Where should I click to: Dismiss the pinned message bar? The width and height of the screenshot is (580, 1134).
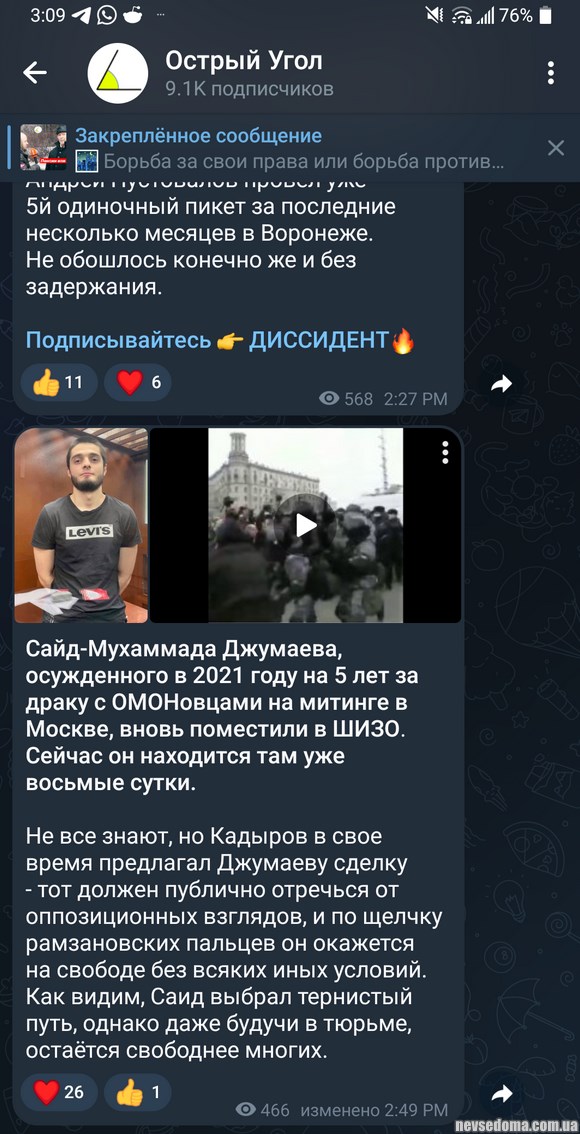[555, 148]
